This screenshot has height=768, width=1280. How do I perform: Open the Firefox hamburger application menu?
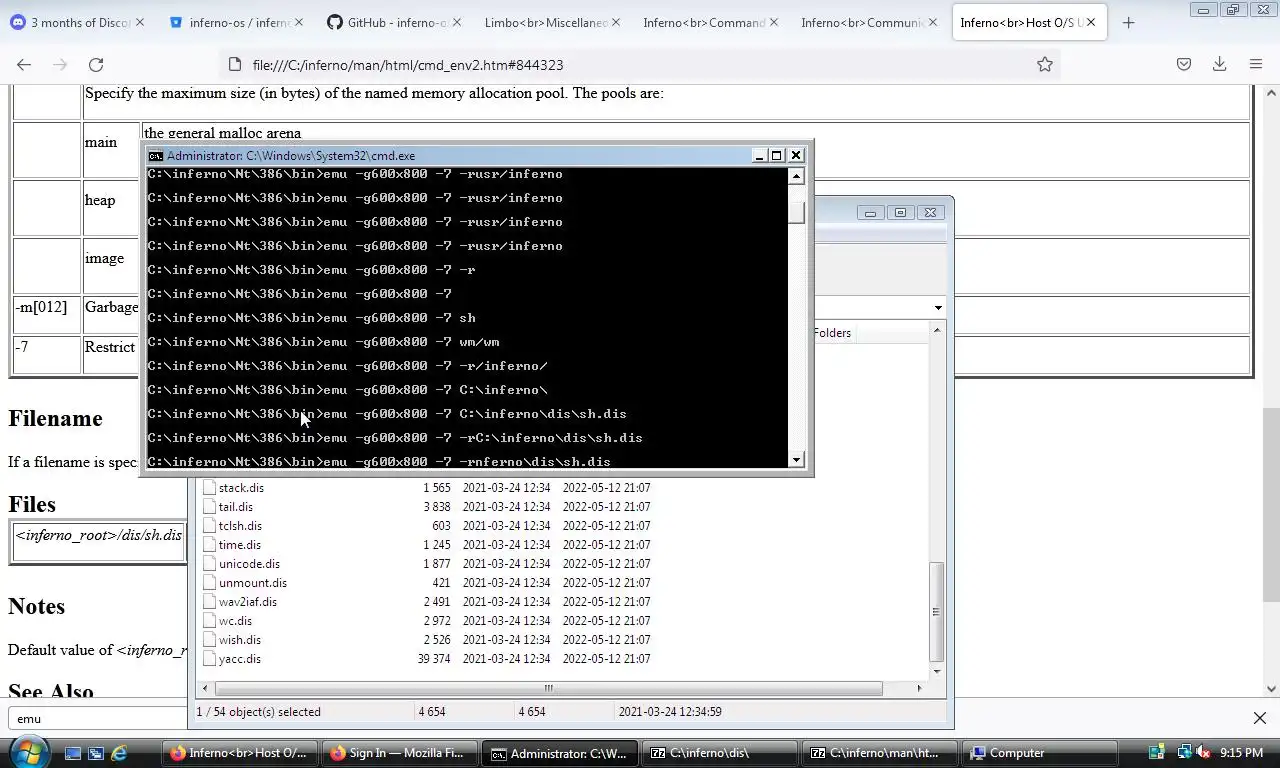point(1256,64)
